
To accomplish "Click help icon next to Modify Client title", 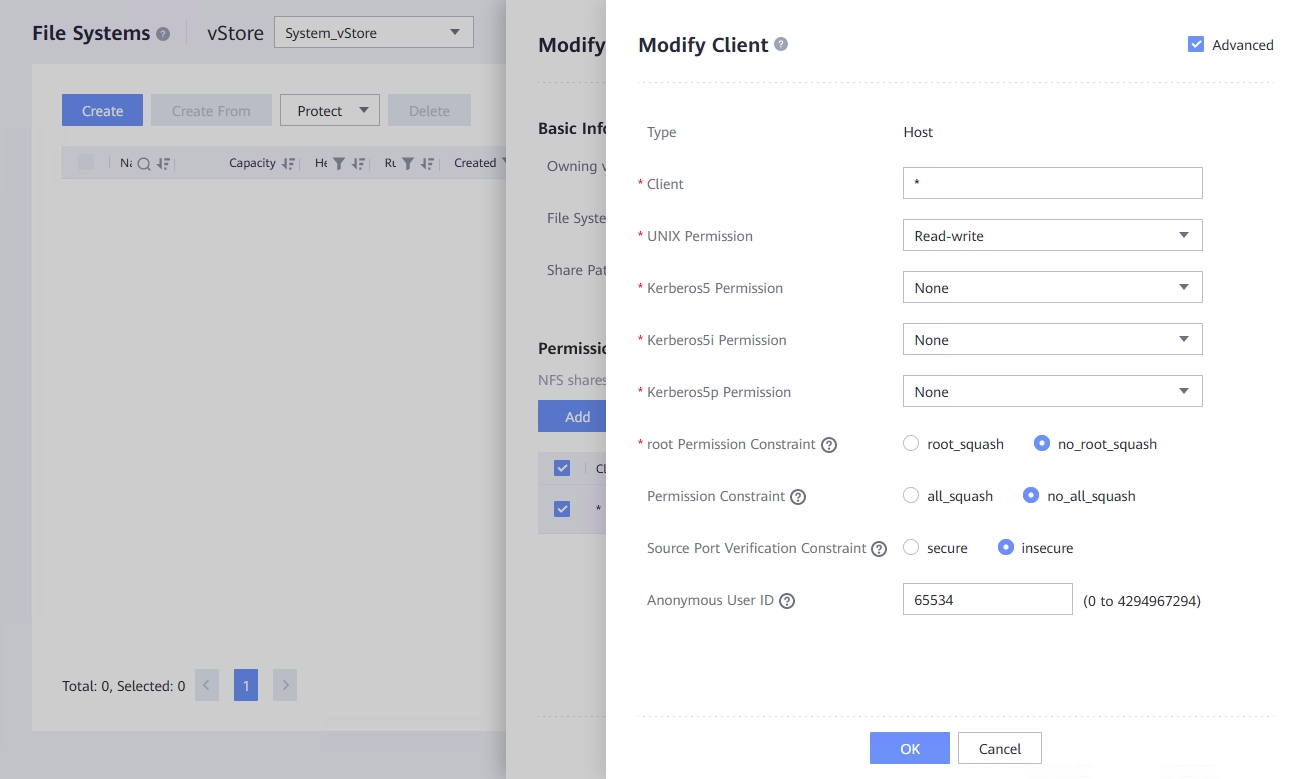I will pos(781,45).
